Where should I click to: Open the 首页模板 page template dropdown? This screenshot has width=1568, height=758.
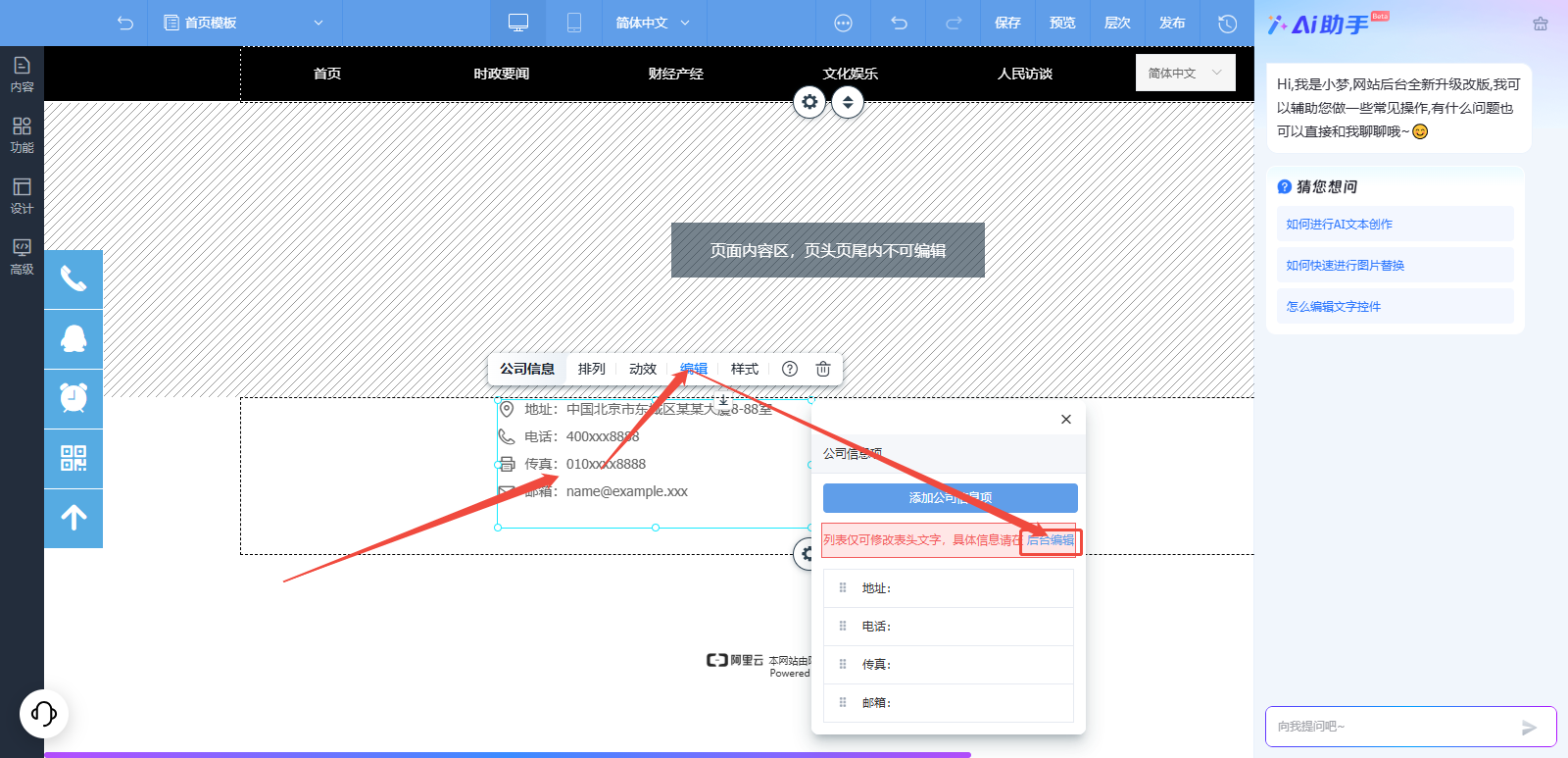(x=244, y=23)
